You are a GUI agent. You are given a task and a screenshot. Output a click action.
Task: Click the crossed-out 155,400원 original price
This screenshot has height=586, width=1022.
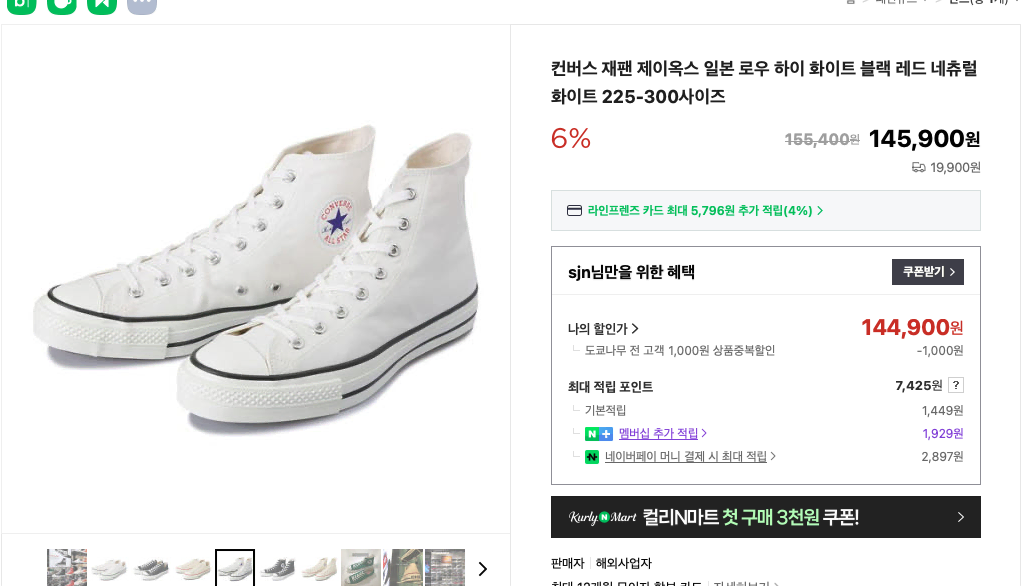(821, 139)
